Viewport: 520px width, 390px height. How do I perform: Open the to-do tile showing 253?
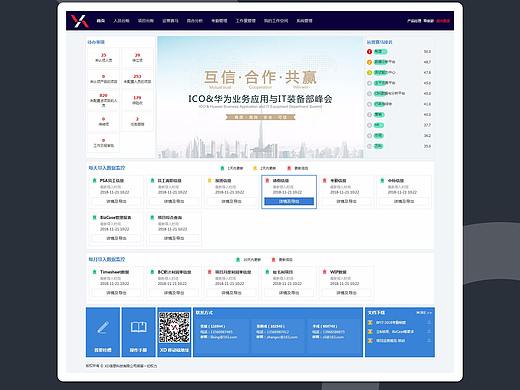pyautogui.click(x=137, y=79)
